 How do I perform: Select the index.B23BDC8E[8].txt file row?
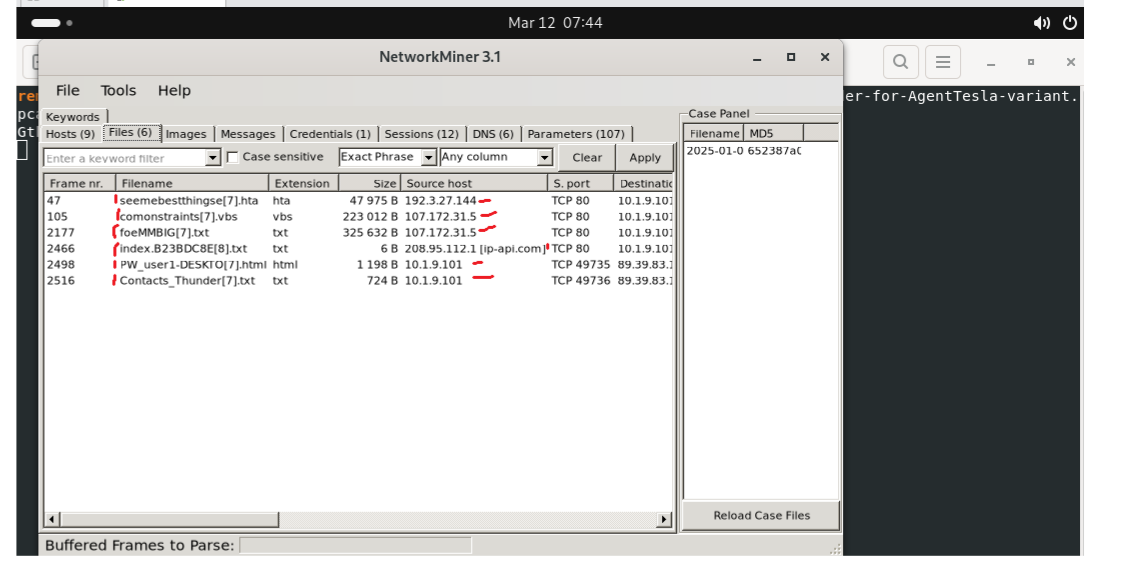358,248
